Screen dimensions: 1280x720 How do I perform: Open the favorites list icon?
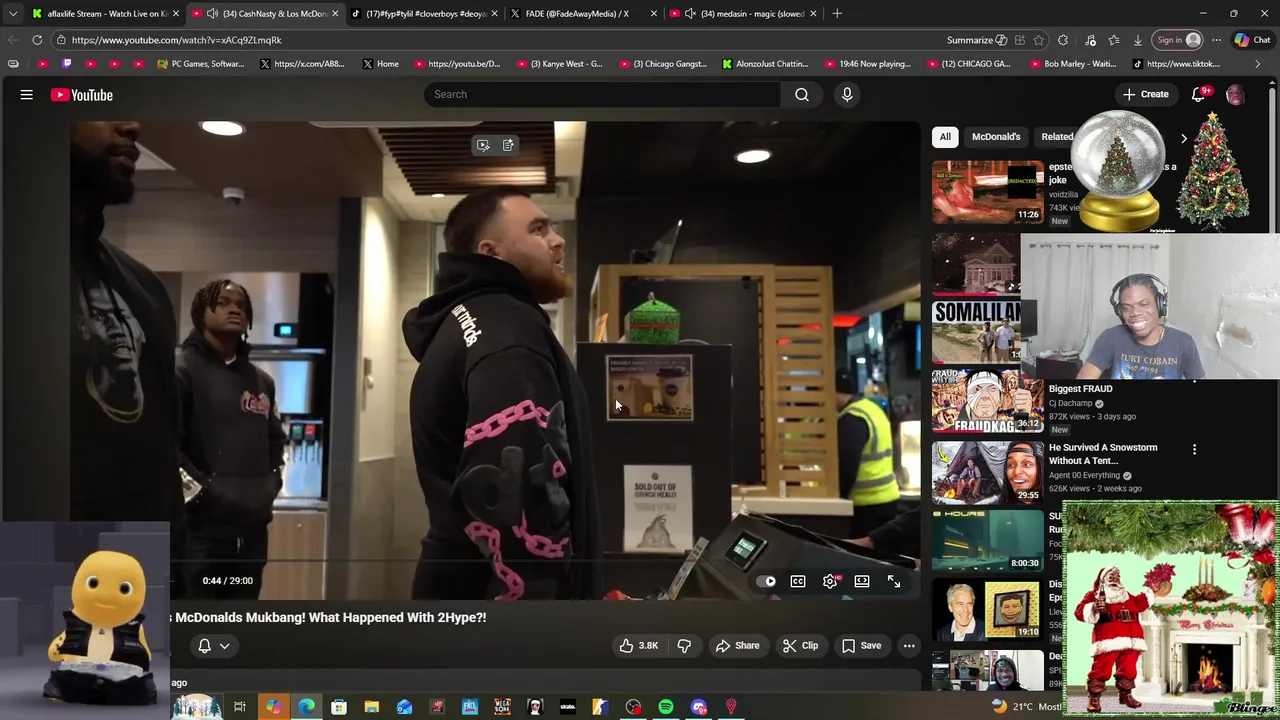pos(1114,40)
